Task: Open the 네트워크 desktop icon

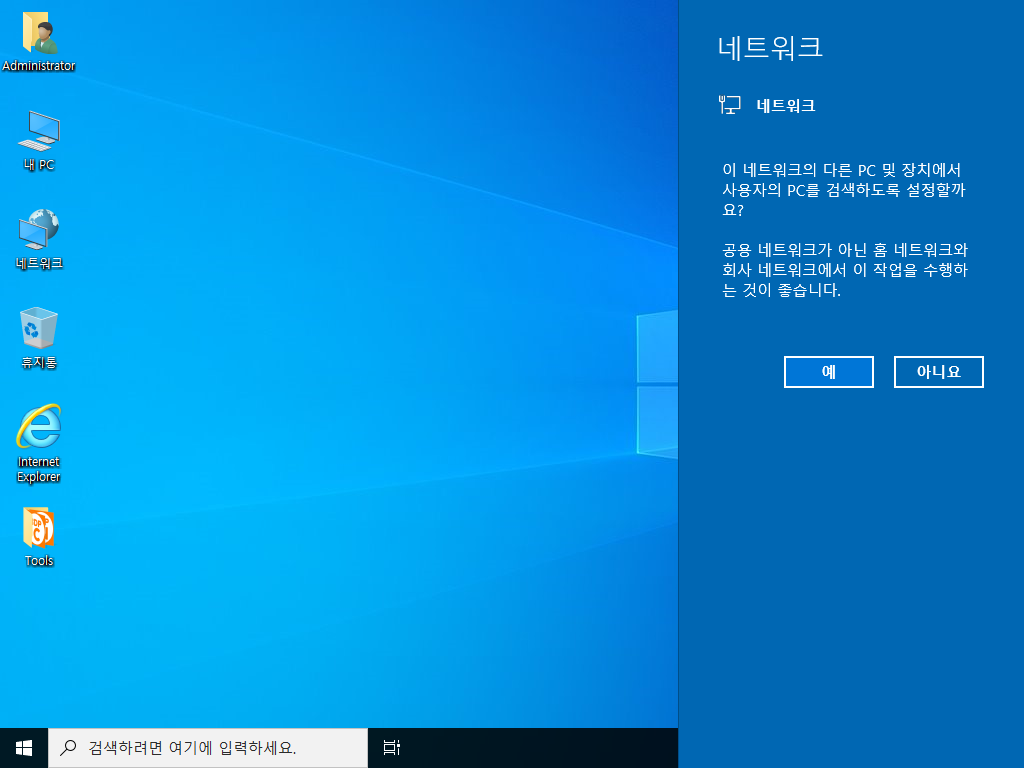Action: point(39,239)
